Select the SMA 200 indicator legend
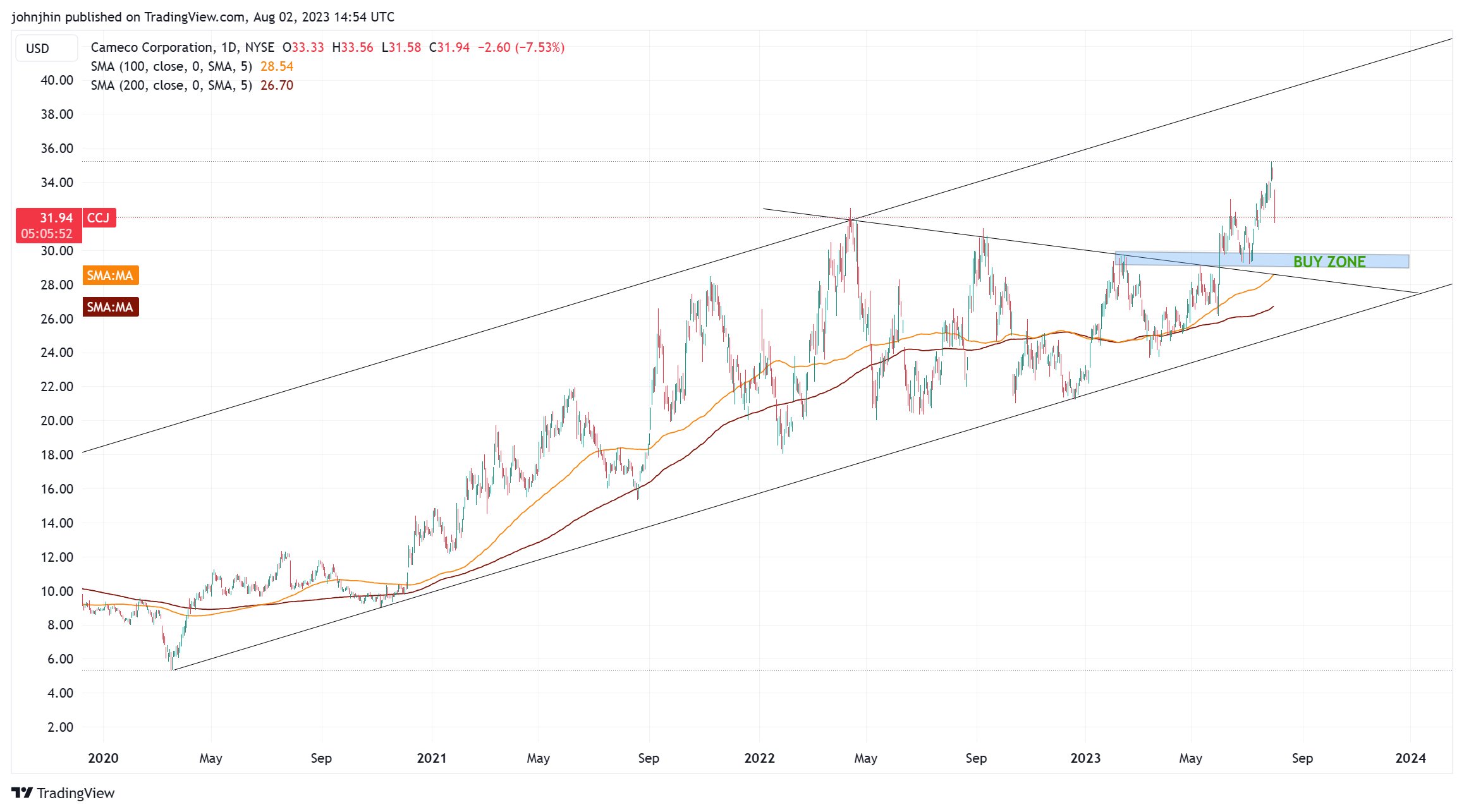This screenshot has height=812, width=1464. tap(171, 85)
